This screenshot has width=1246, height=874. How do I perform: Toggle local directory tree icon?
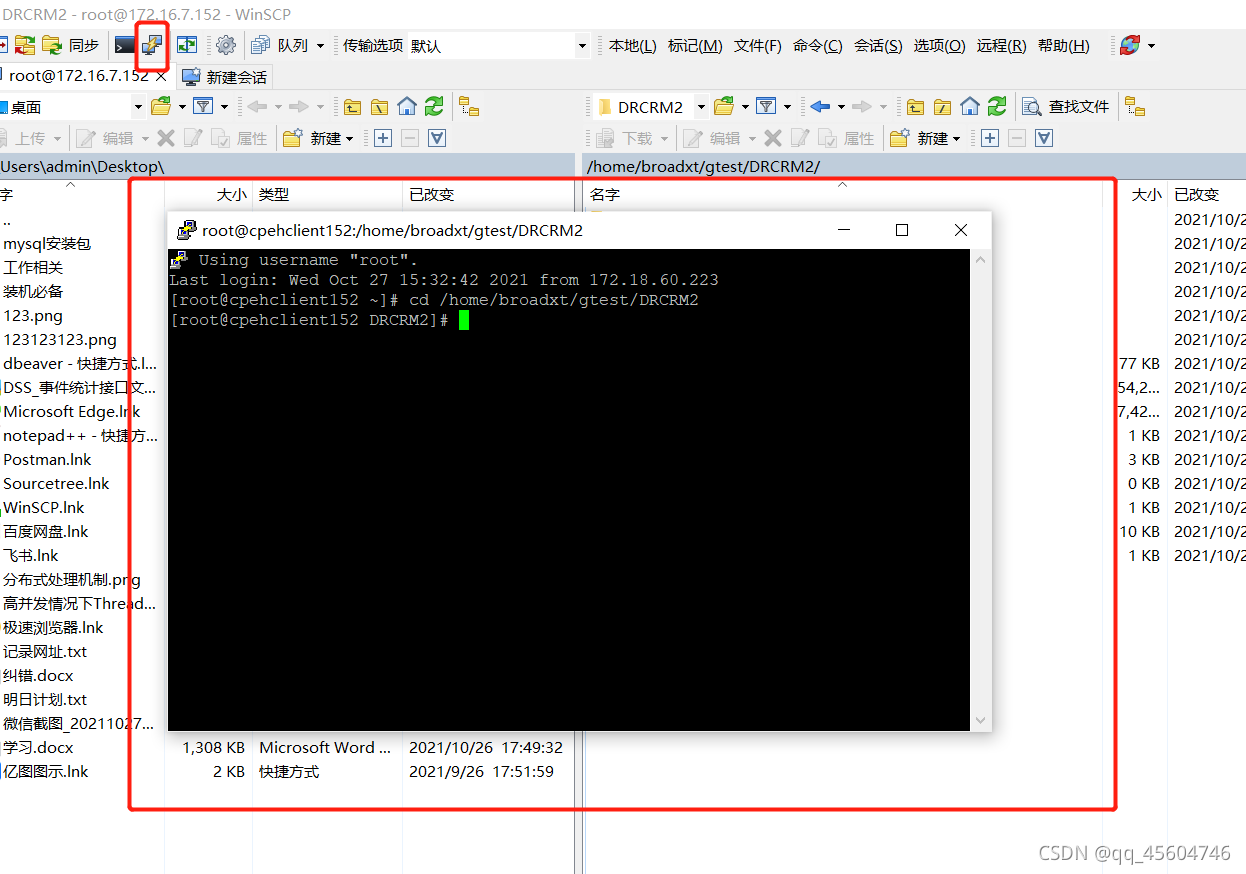(469, 106)
